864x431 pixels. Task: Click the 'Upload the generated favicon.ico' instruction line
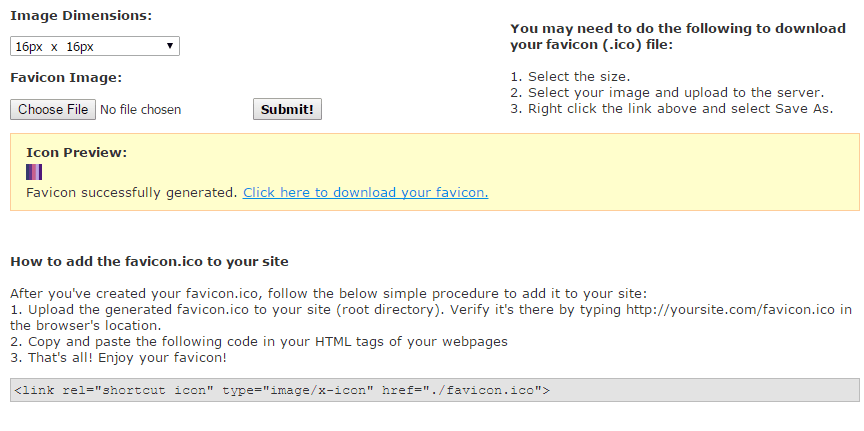coord(431,317)
